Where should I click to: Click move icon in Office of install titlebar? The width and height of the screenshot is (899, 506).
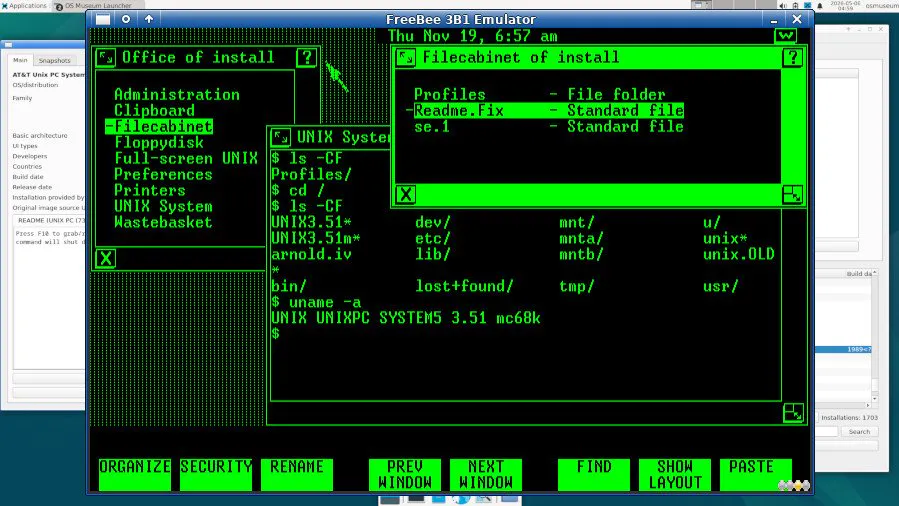pos(106,57)
